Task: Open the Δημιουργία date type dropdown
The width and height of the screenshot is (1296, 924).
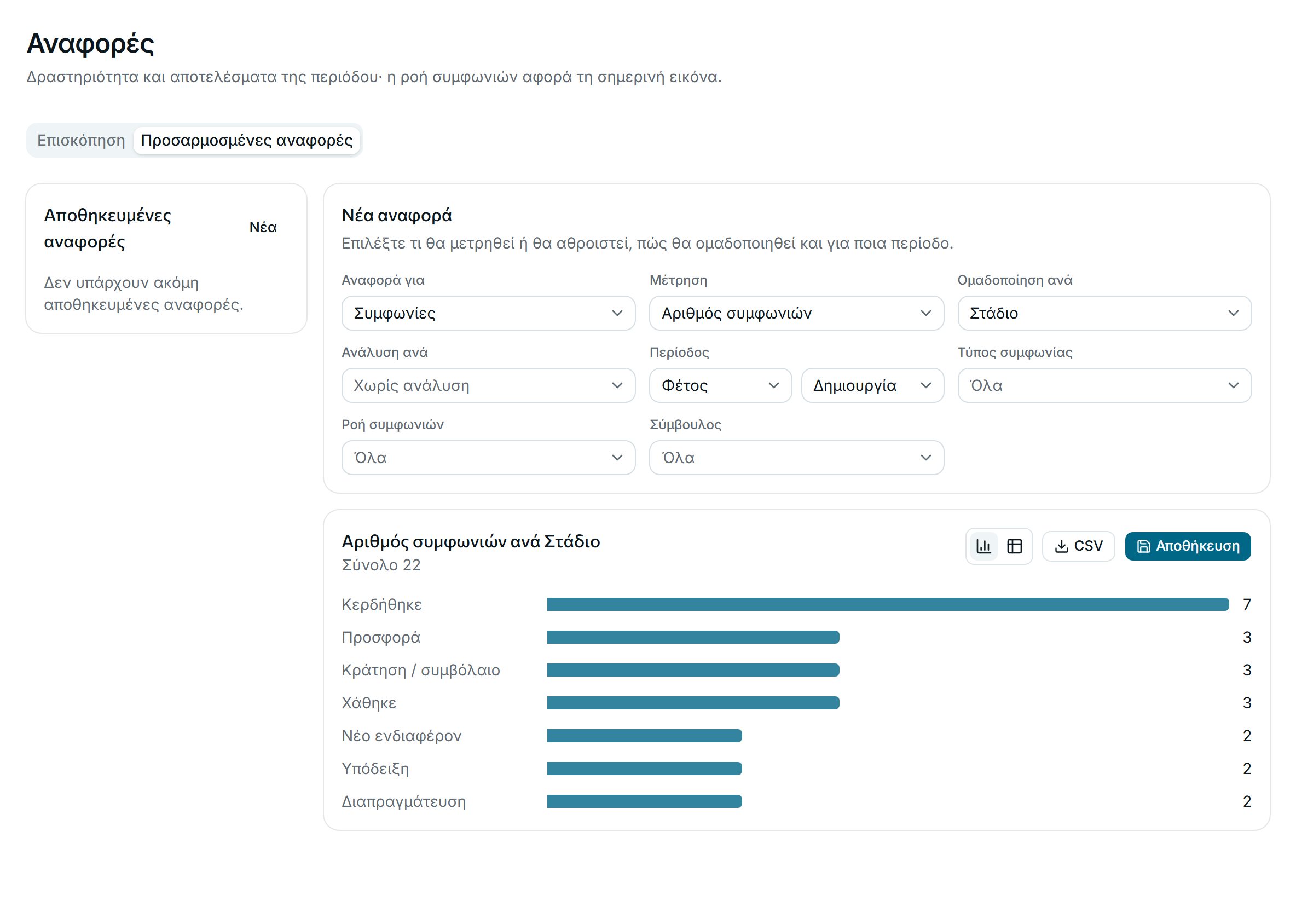Action: [x=873, y=385]
